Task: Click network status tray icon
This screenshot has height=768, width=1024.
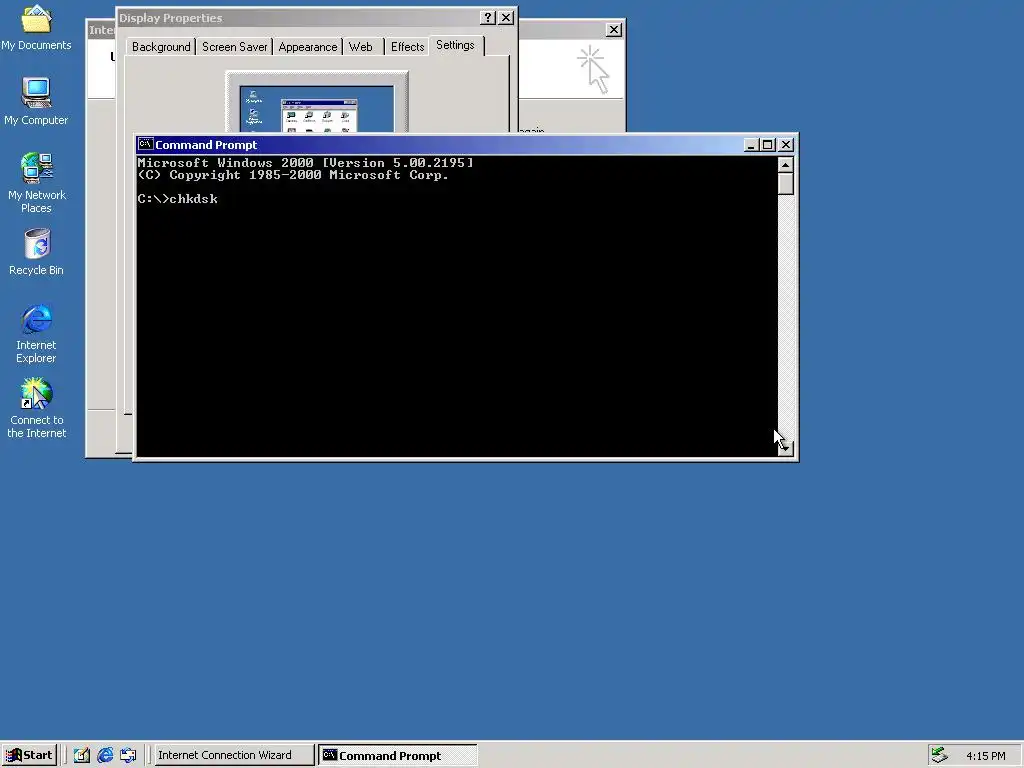Action: coord(939,755)
